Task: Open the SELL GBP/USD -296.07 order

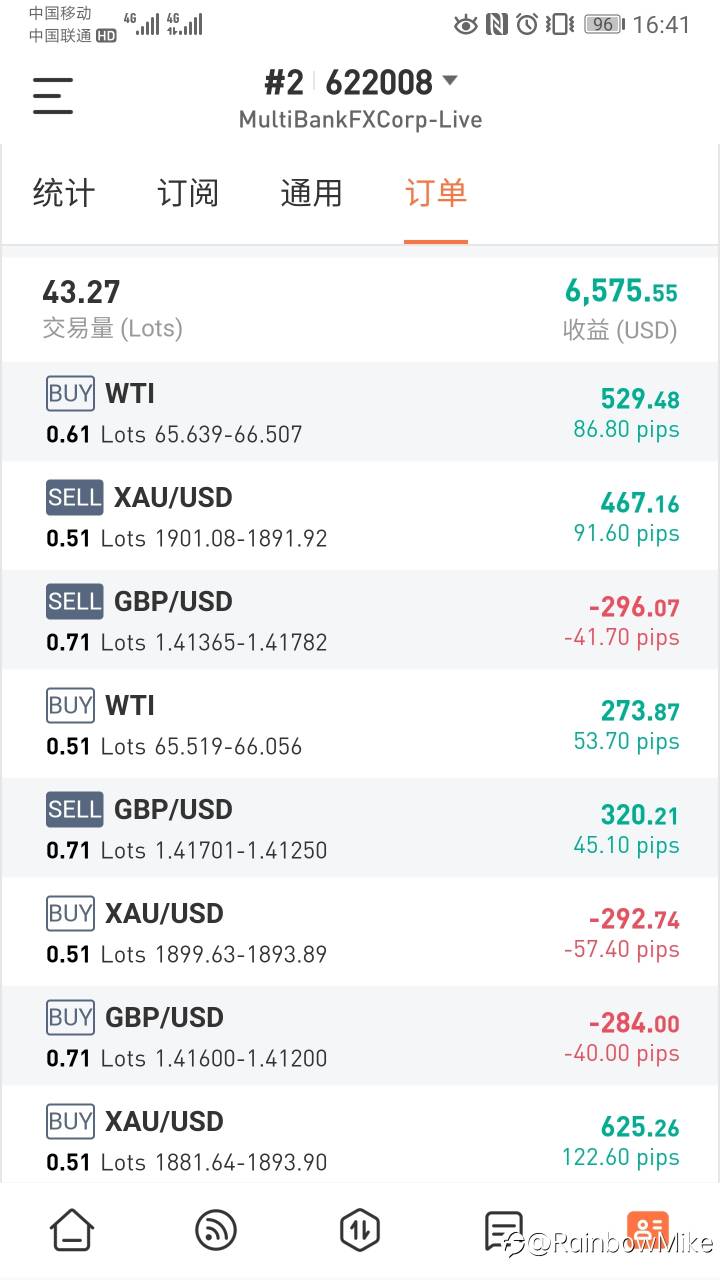Action: 360,621
